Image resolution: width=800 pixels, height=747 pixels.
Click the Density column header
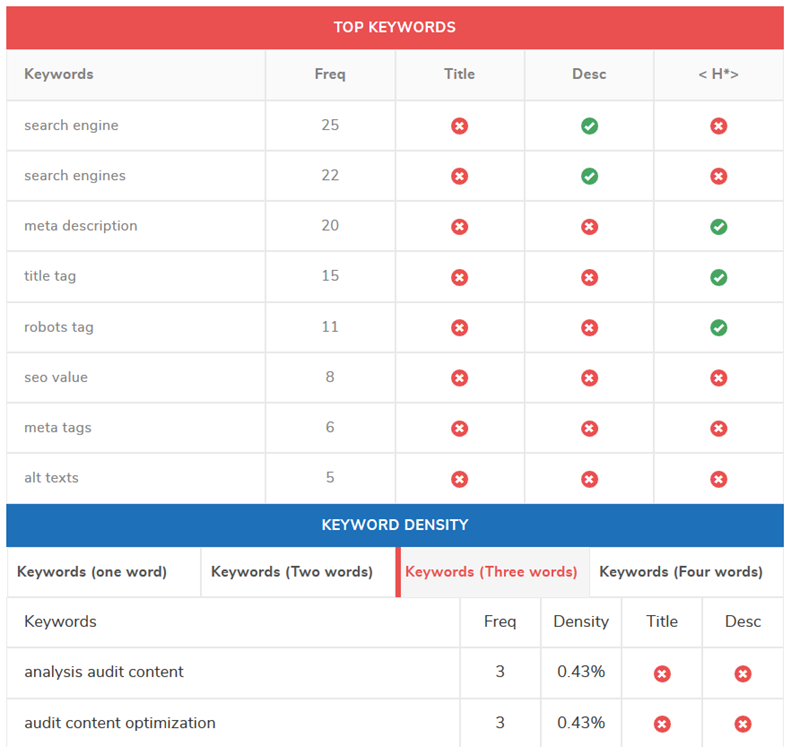tap(581, 622)
